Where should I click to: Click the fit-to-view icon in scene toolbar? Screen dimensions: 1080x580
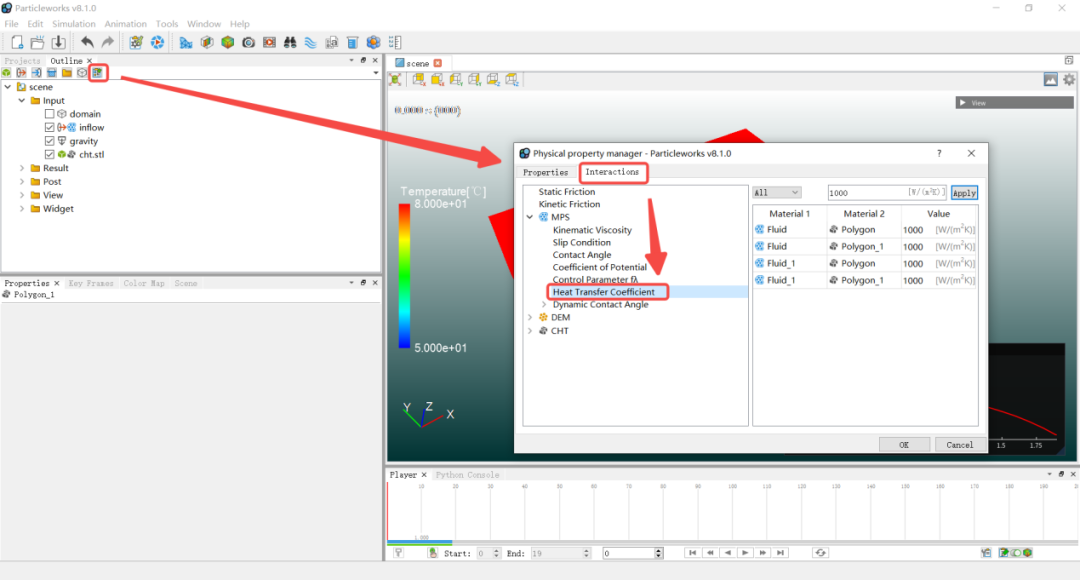[395, 79]
